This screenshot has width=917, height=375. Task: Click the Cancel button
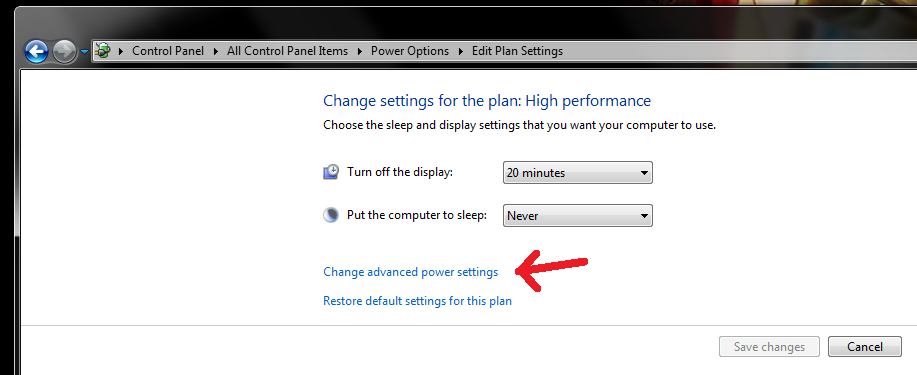865,347
